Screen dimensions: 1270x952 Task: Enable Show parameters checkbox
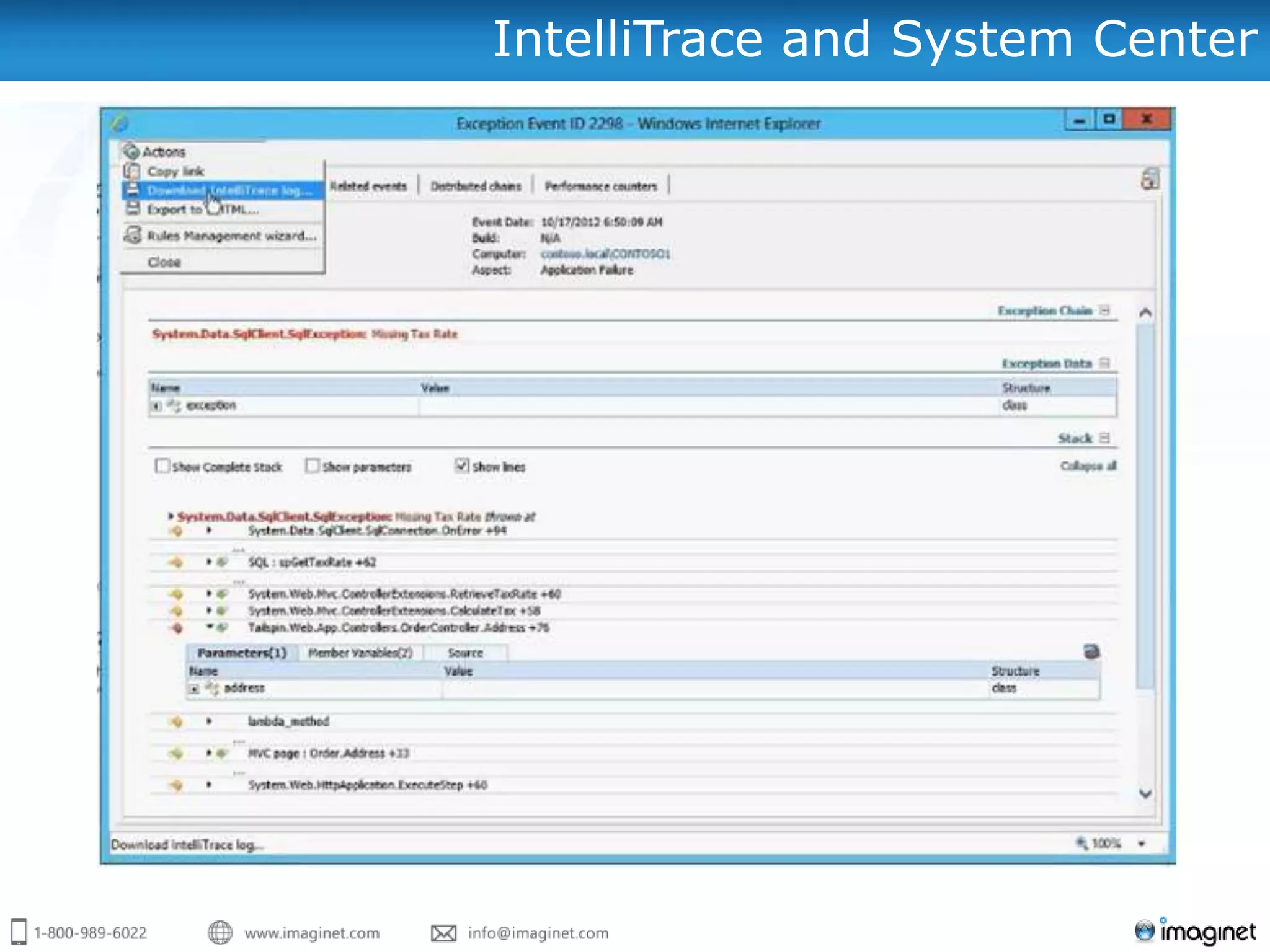(x=312, y=465)
